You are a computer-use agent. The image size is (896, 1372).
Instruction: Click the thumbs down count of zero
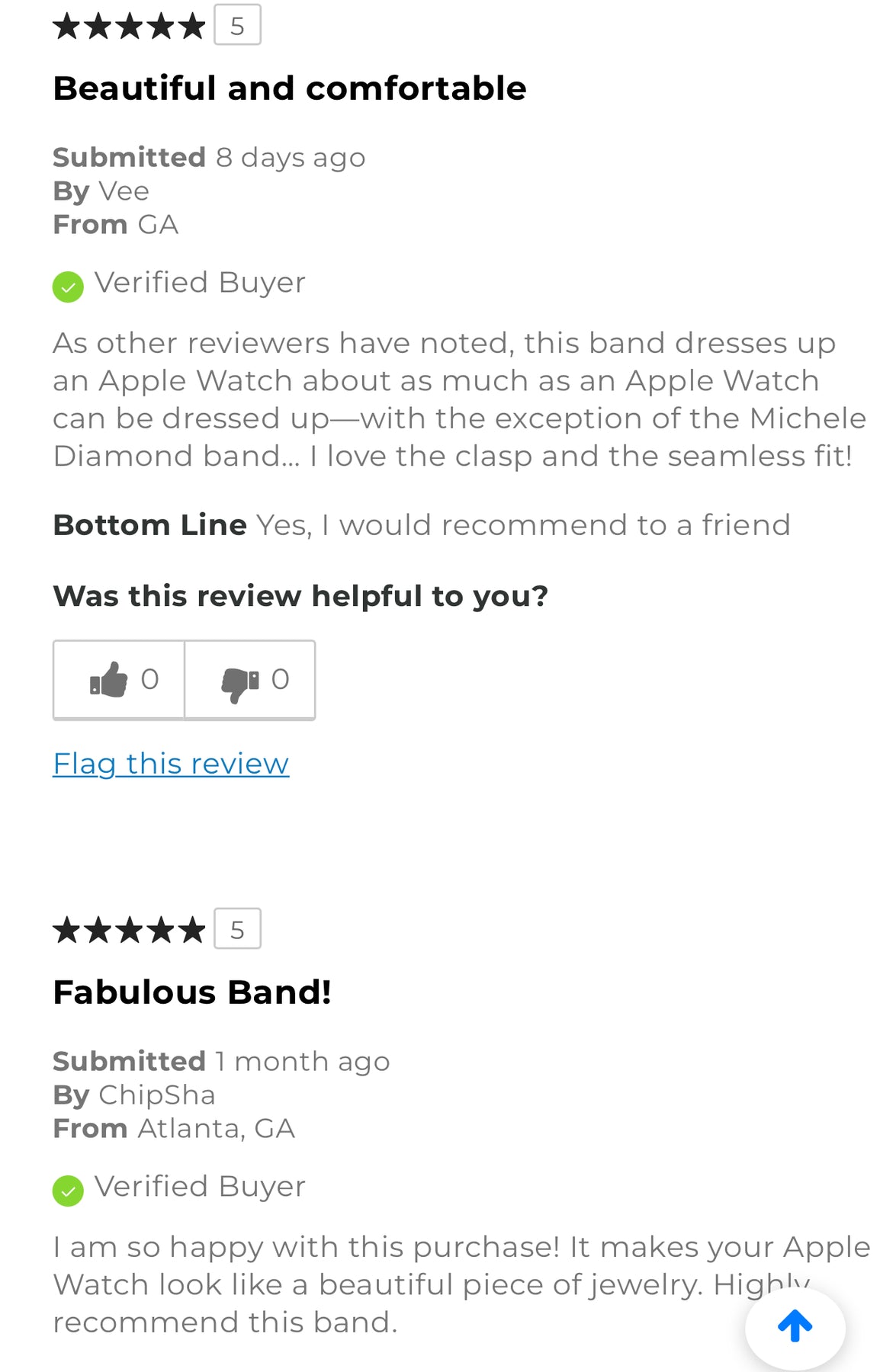(x=281, y=679)
